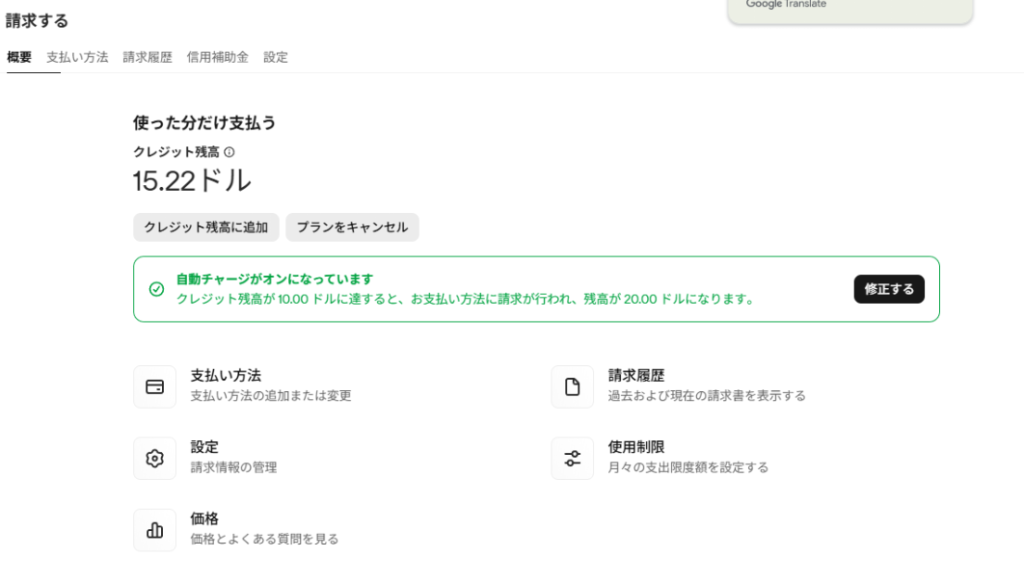
Task: Click the info icon next to クレジット残高
Action: (x=229, y=152)
